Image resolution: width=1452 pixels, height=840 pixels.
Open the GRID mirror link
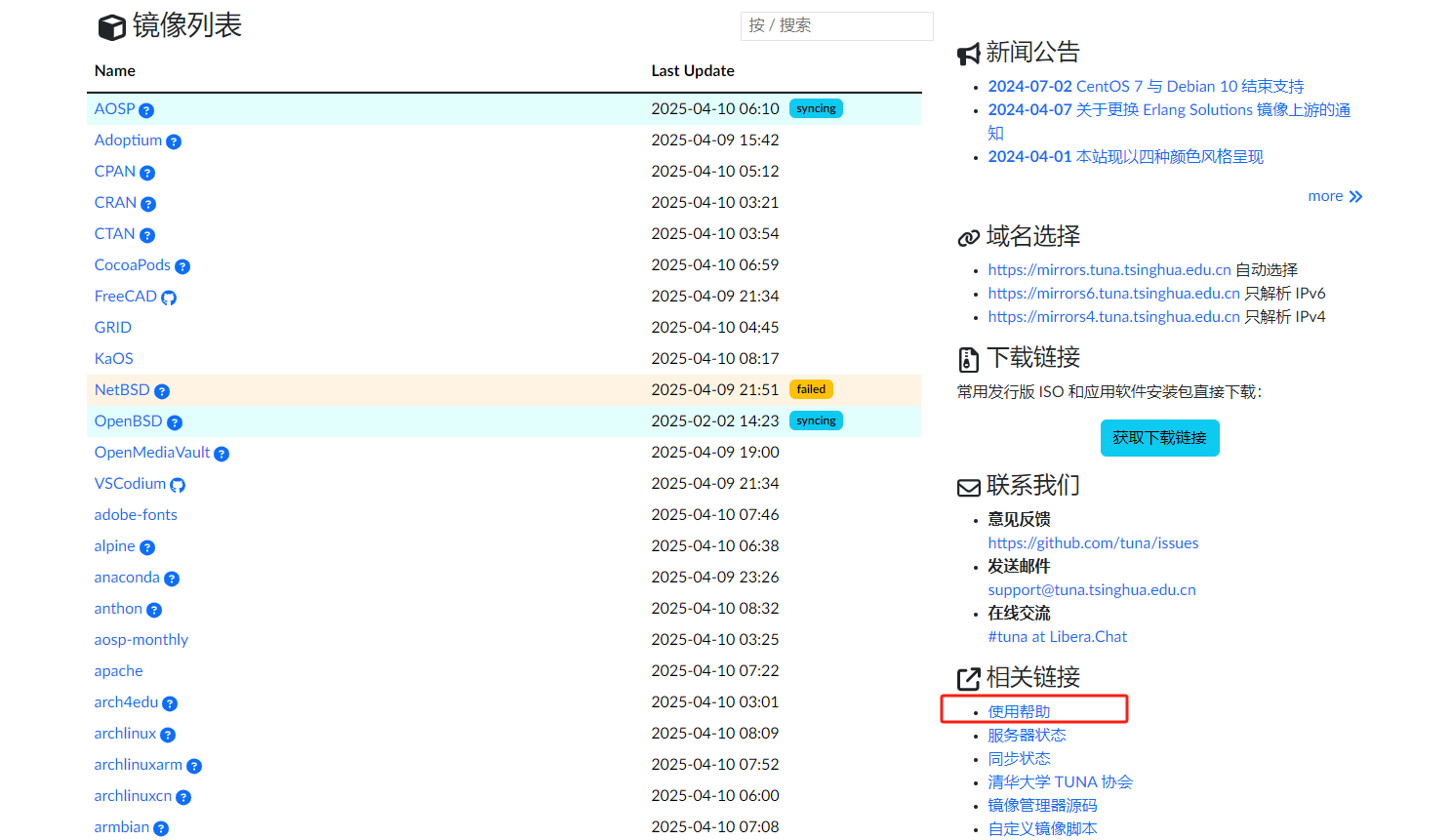point(113,327)
